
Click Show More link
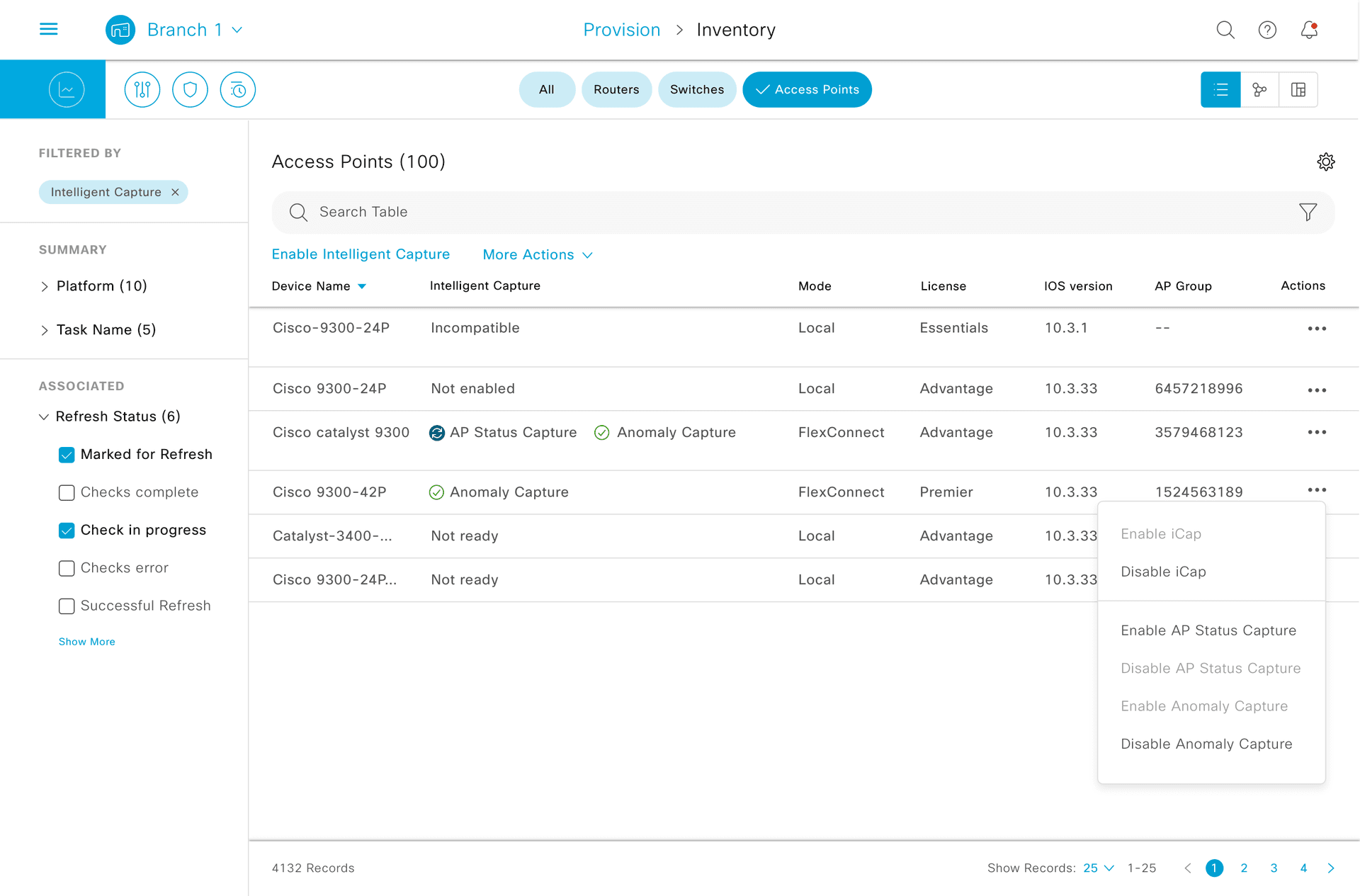[x=86, y=642]
